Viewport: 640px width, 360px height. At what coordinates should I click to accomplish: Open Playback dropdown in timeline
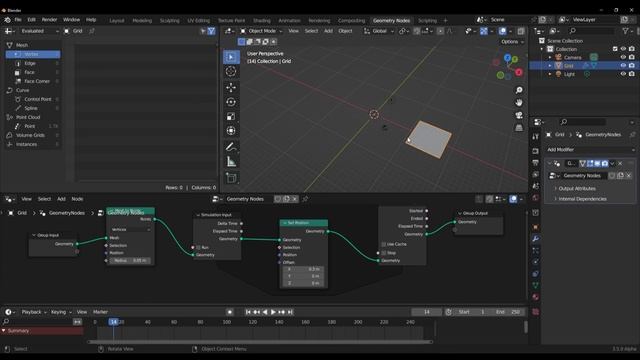coord(34,312)
